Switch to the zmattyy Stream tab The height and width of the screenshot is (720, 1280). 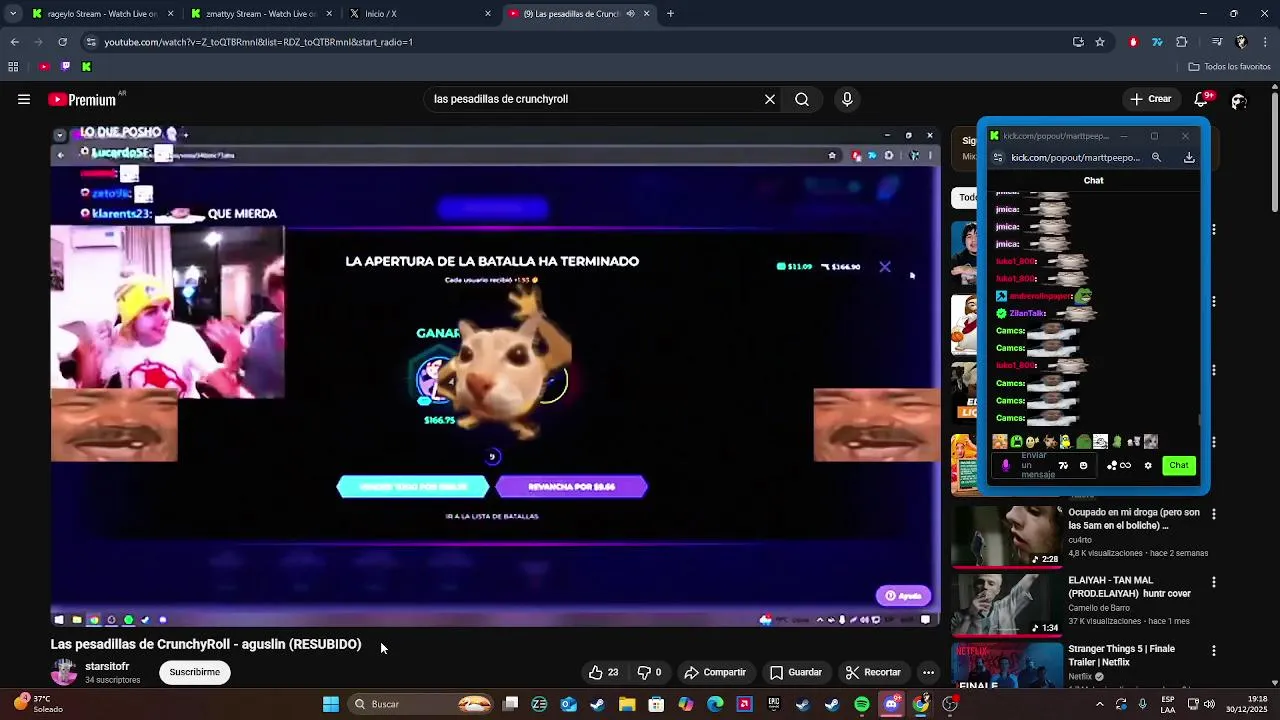260,14
